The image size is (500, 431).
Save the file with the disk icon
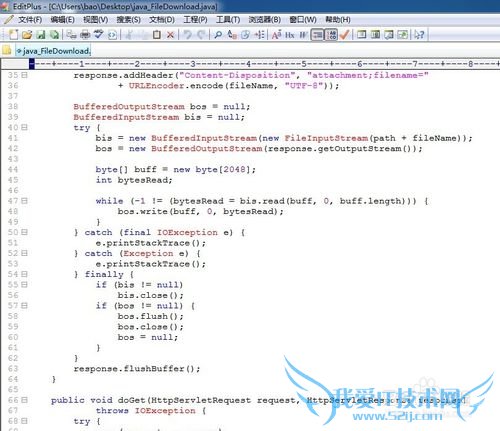[41, 35]
